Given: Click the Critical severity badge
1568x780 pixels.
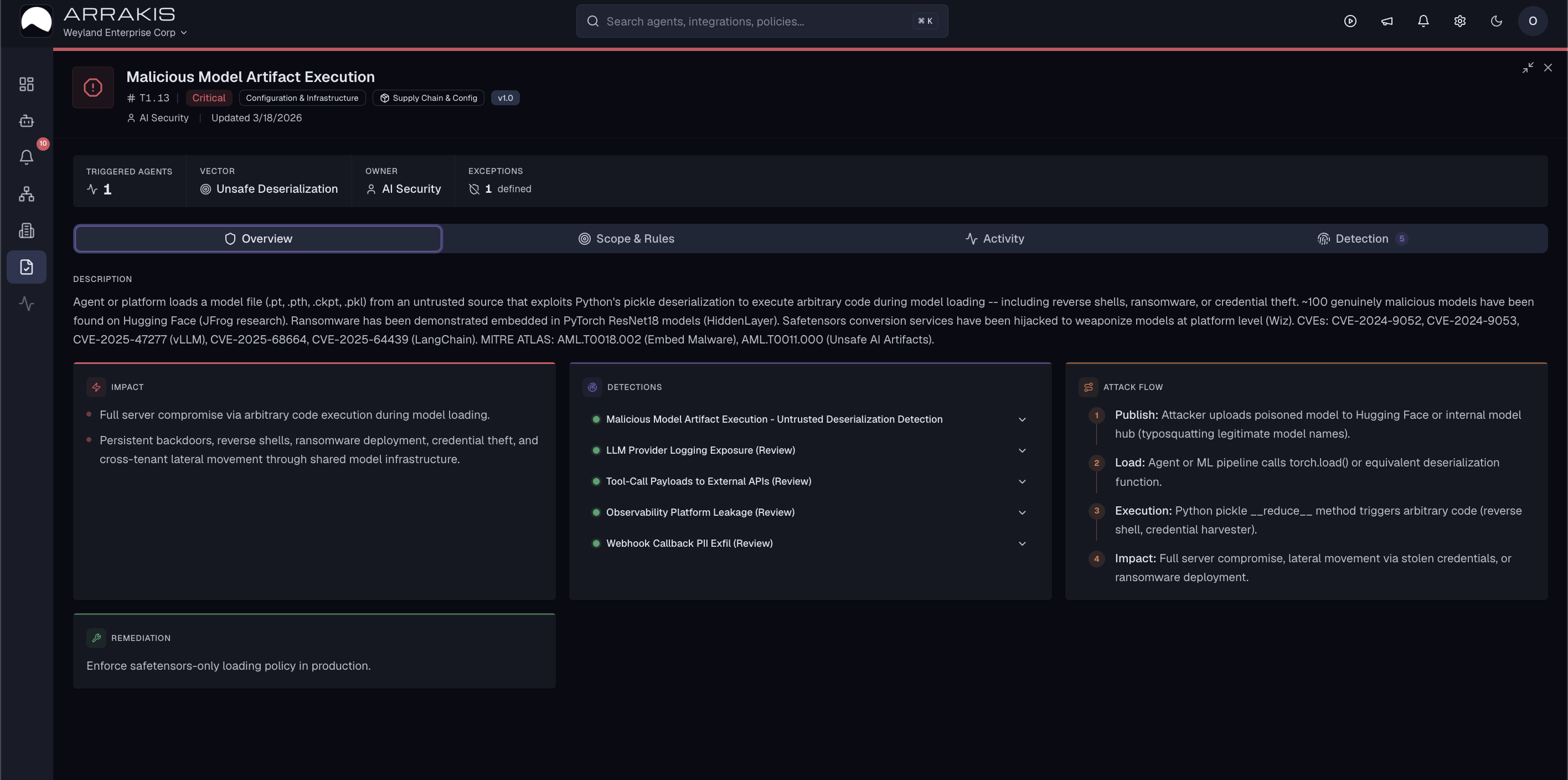Looking at the screenshot, I should click(209, 98).
